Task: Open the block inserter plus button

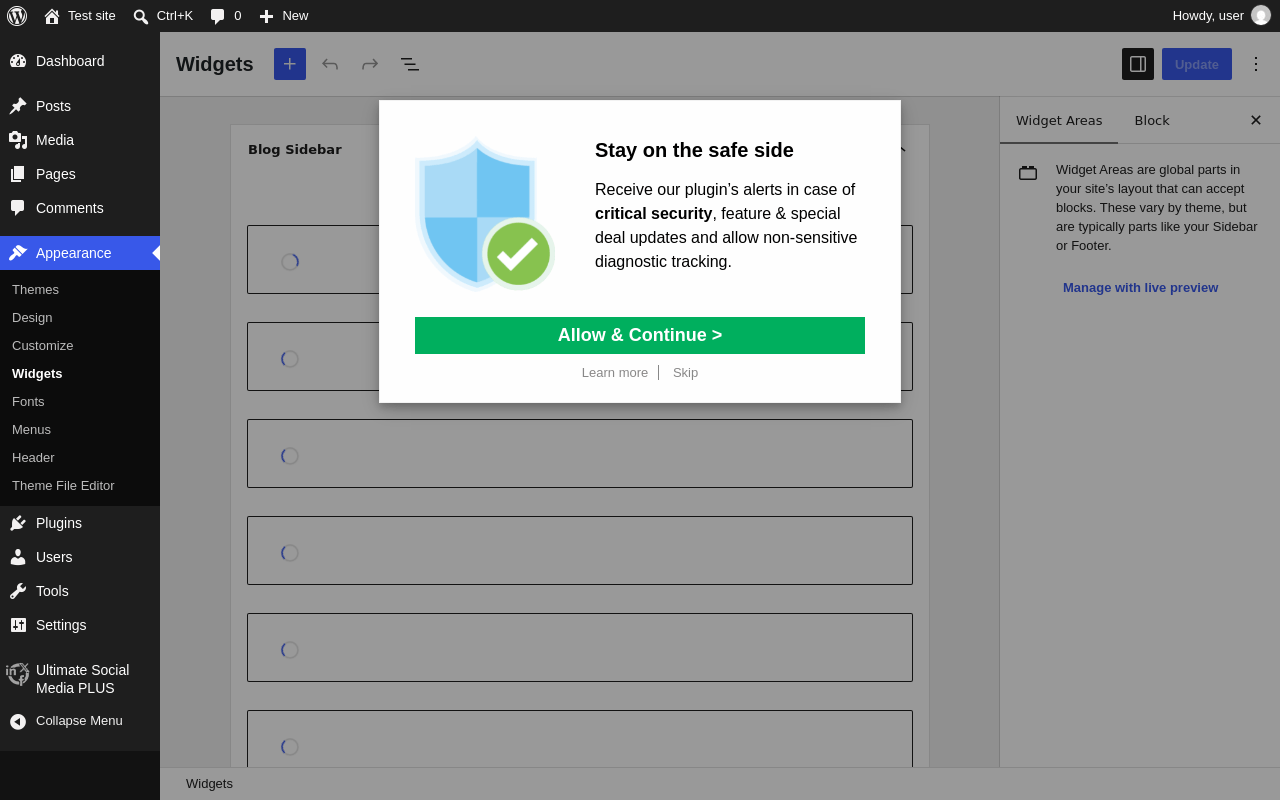Action: tap(290, 64)
